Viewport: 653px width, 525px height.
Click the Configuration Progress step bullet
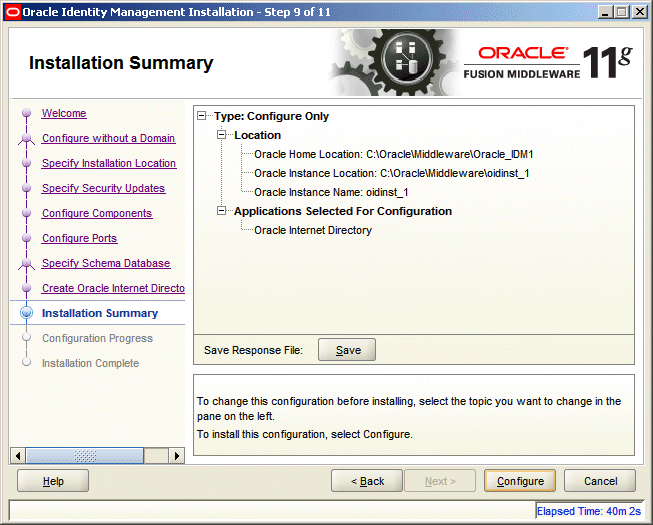(27, 337)
